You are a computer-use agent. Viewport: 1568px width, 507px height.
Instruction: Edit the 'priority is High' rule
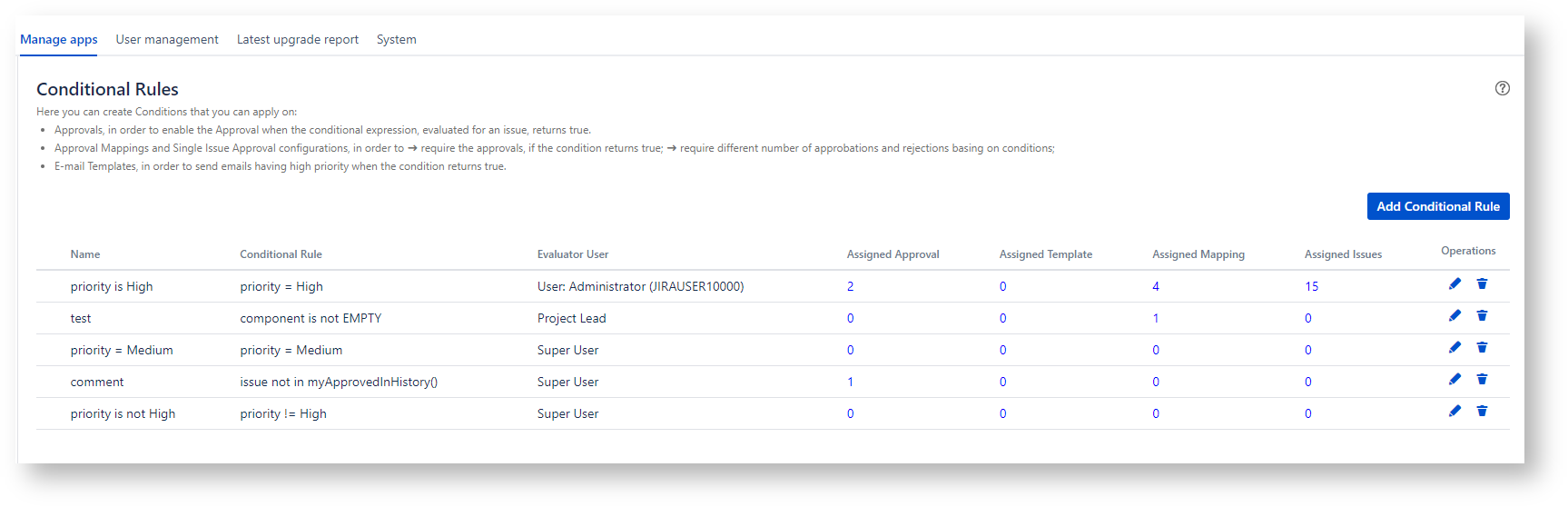click(1455, 284)
